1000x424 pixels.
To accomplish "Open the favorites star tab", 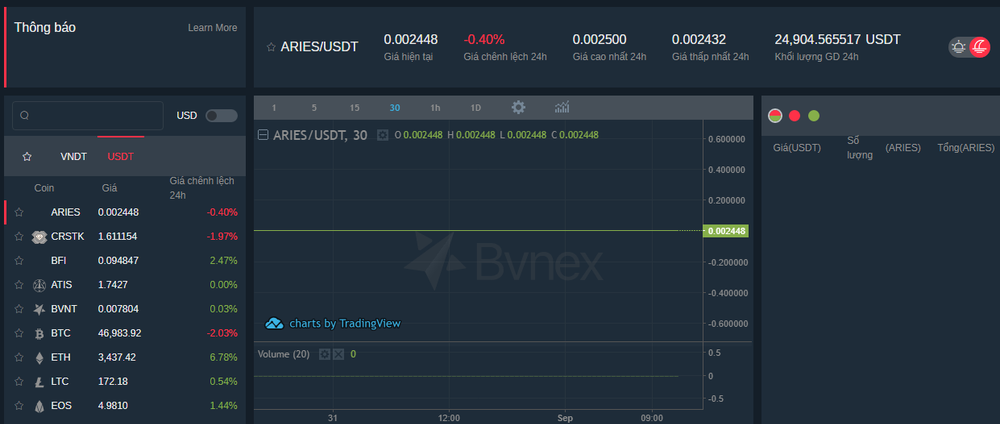I will point(27,156).
